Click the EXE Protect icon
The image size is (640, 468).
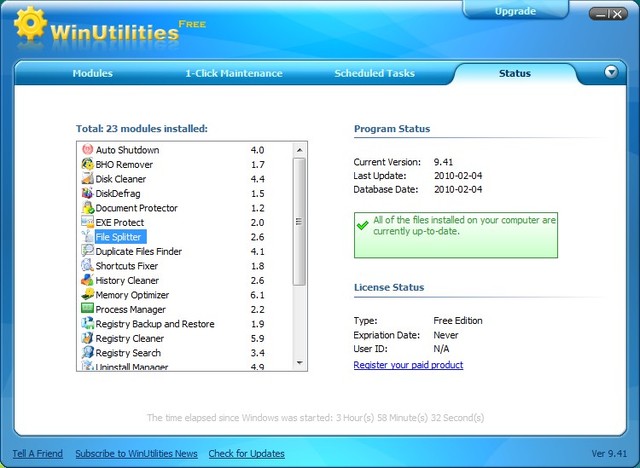tap(87, 222)
